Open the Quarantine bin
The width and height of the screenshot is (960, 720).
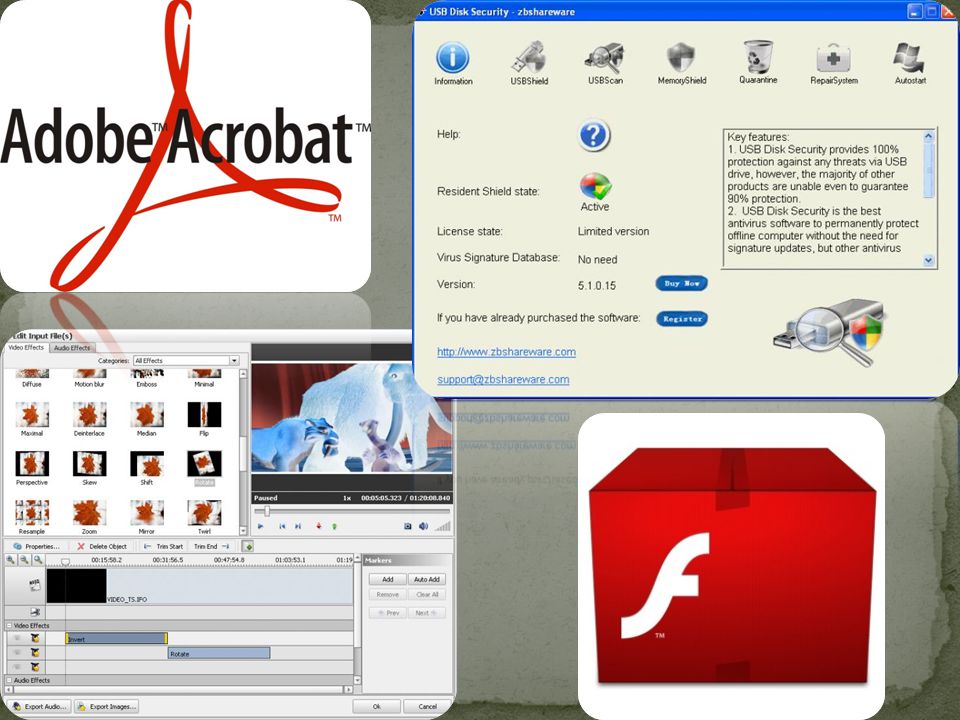click(x=758, y=62)
